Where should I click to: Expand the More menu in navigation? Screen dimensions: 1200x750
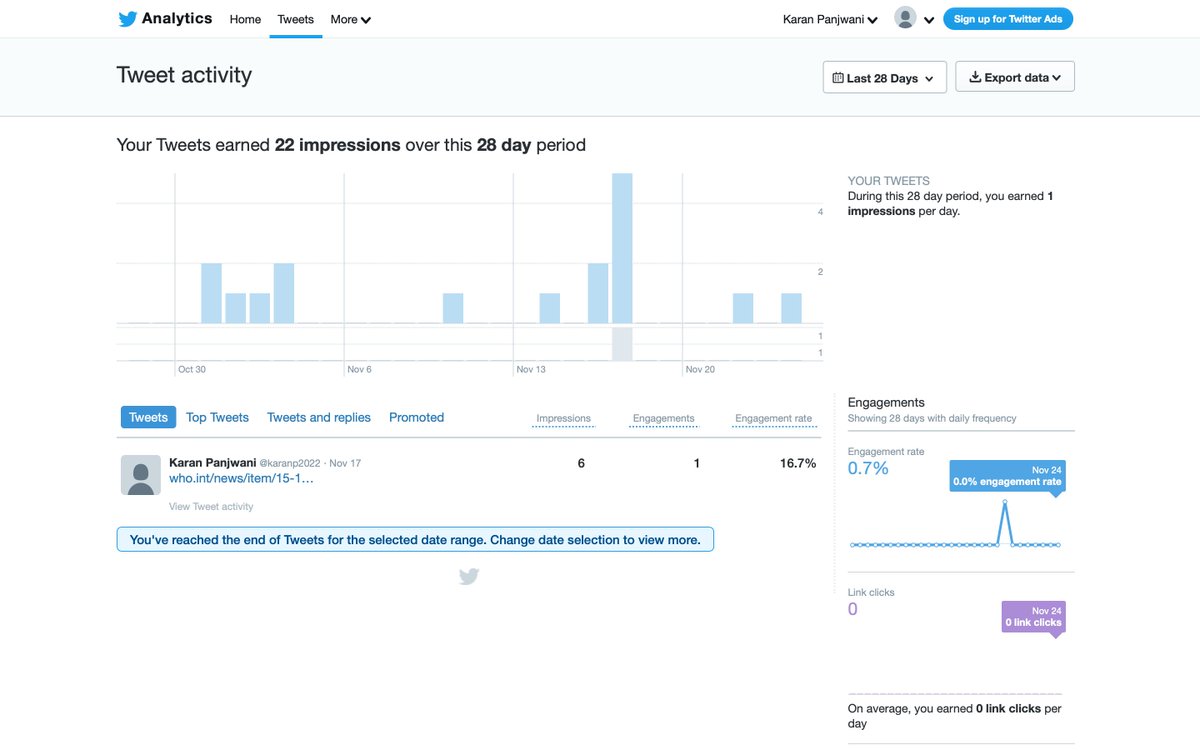pyautogui.click(x=350, y=19)
